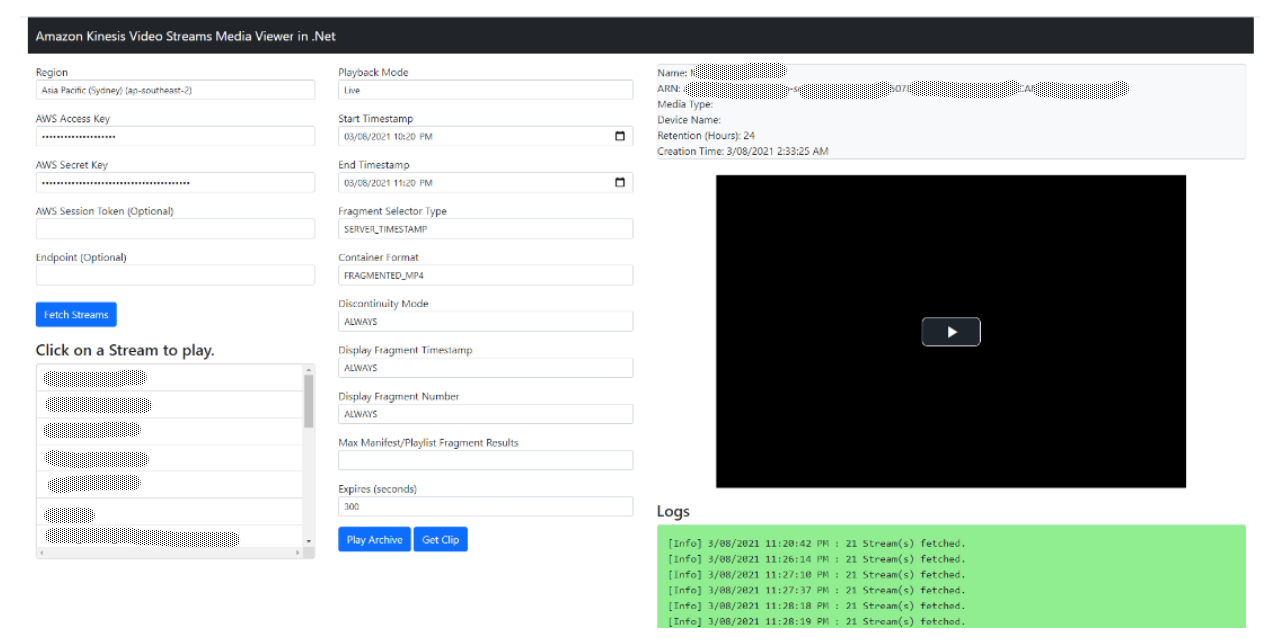Open the Container Format dropdown
The width and height of the screenshot is (1280, 640).
click(485, 274)
